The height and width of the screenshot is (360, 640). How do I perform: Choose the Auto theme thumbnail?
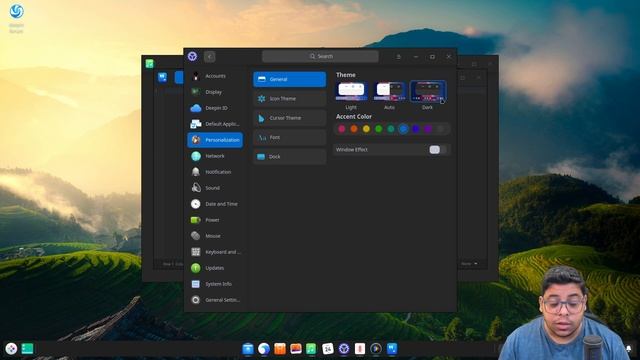(x=389, y=91)
